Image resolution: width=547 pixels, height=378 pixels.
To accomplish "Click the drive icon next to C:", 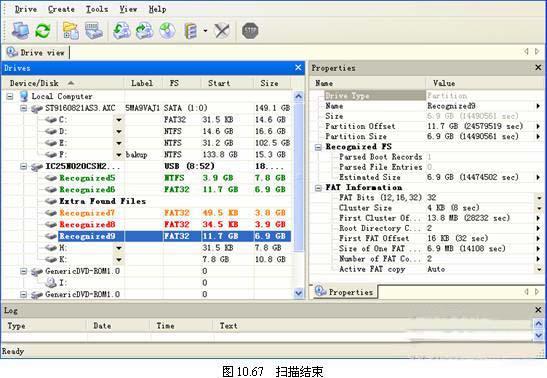I will [x=51, y=120].
